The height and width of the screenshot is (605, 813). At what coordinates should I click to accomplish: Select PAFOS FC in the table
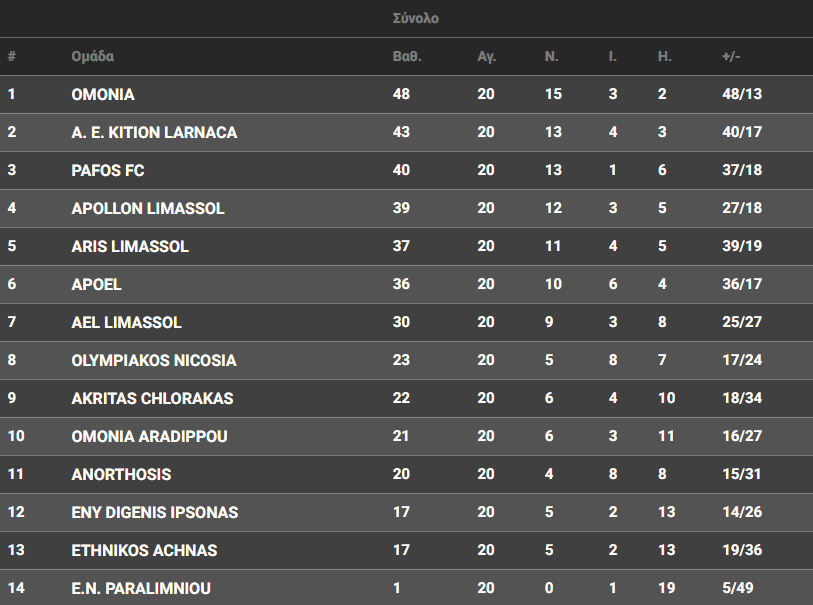108,170
